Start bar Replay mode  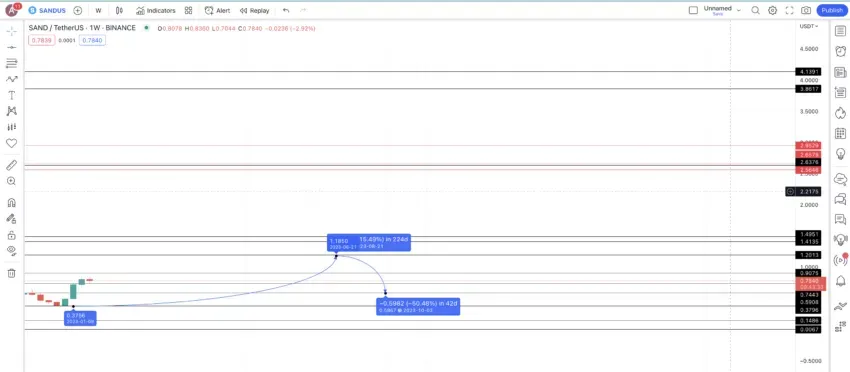tap(254, 10)
